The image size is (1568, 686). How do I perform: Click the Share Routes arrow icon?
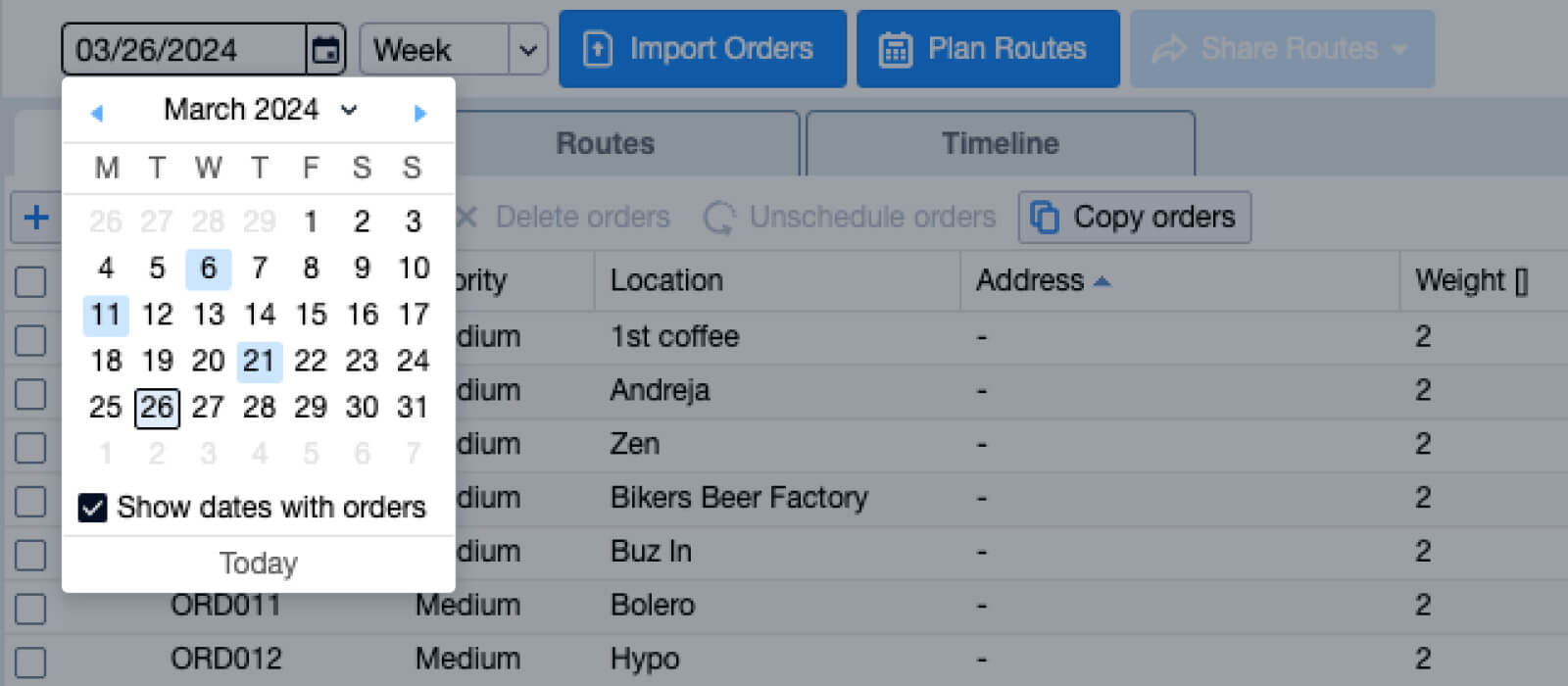pos(1167,48)
